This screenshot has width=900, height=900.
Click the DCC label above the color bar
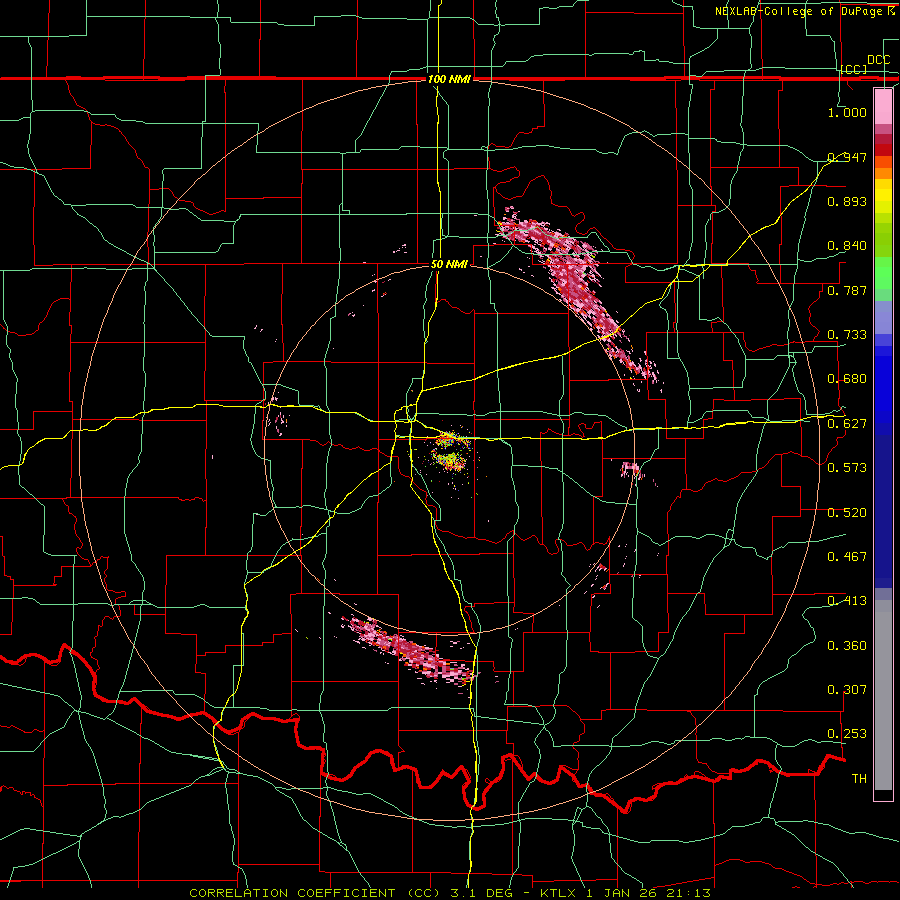[x=878, y=60]
